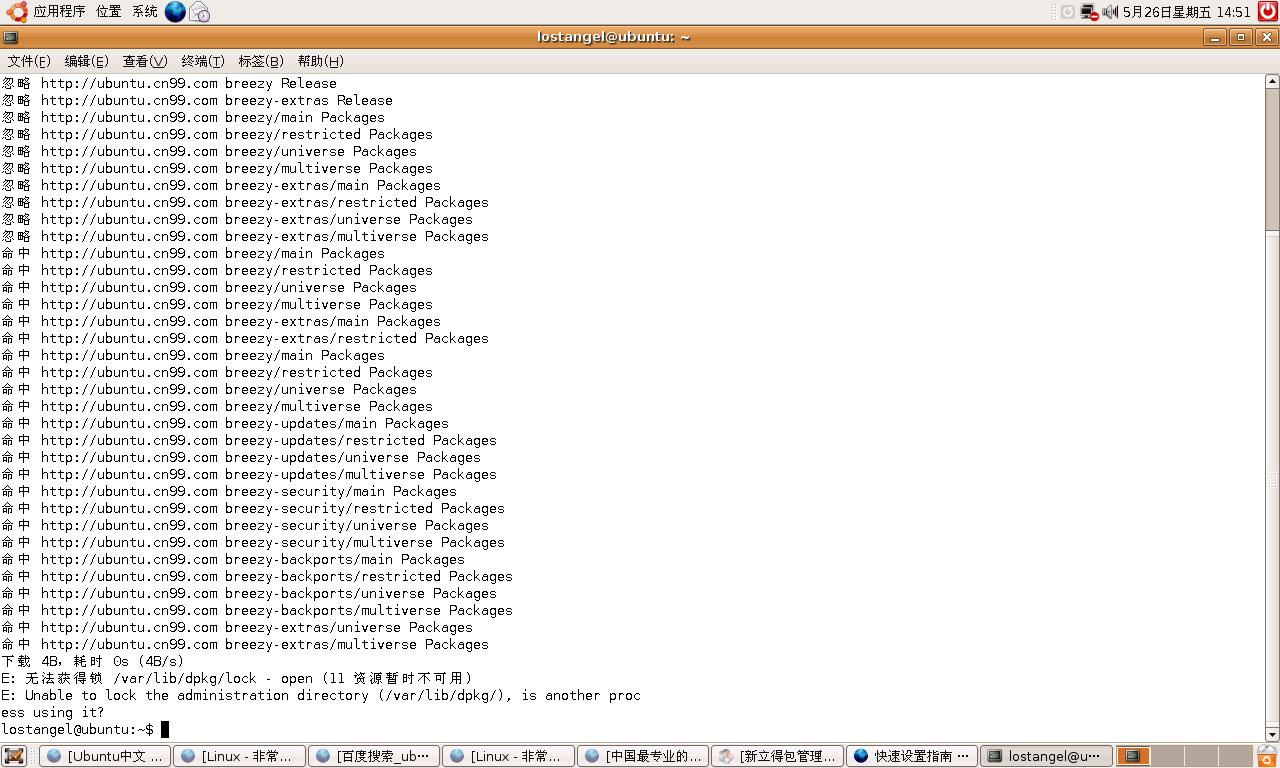Close the terminal window
Image resolution: width=1280 pixels, height=768 pixels.
[x=1266, y=37]
